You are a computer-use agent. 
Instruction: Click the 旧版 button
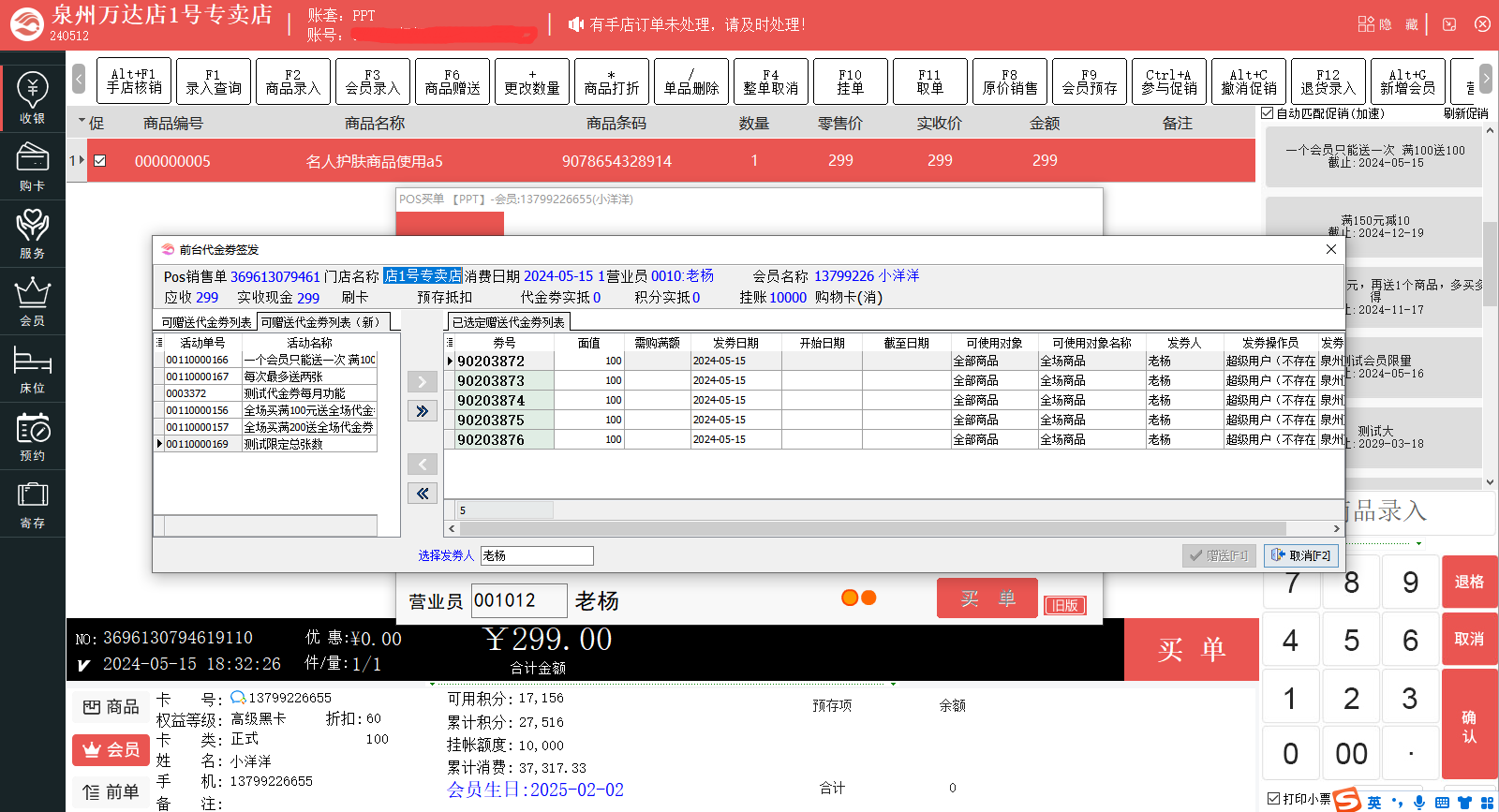pyautogui.click(x=1065, y=606)
